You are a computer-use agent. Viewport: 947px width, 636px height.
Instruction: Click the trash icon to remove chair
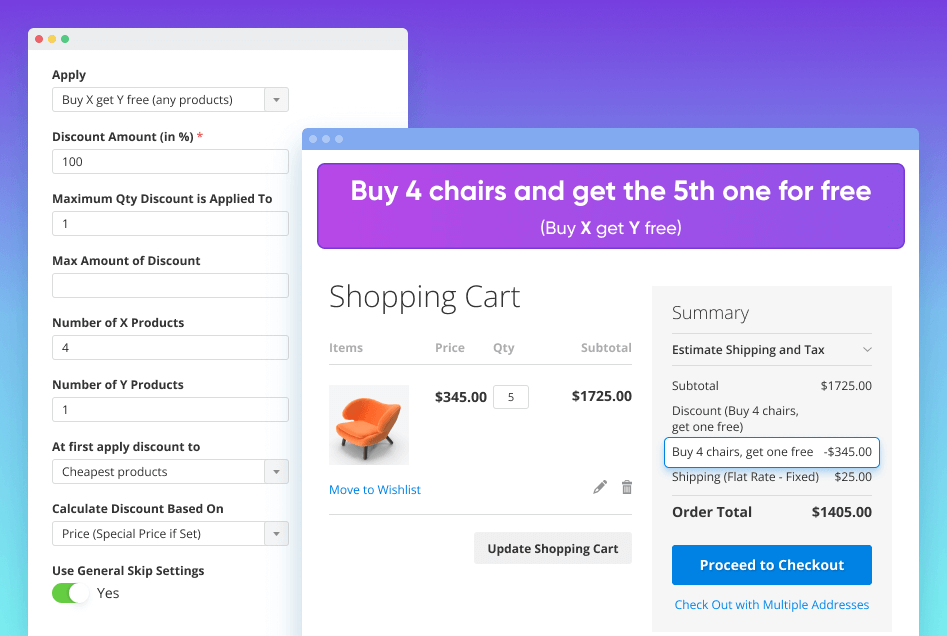coord(627,487)
